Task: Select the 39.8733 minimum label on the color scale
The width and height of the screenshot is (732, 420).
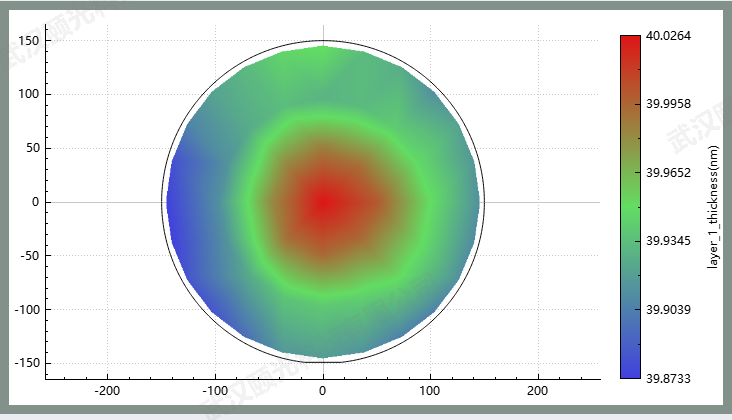Action: pos(669,378)
